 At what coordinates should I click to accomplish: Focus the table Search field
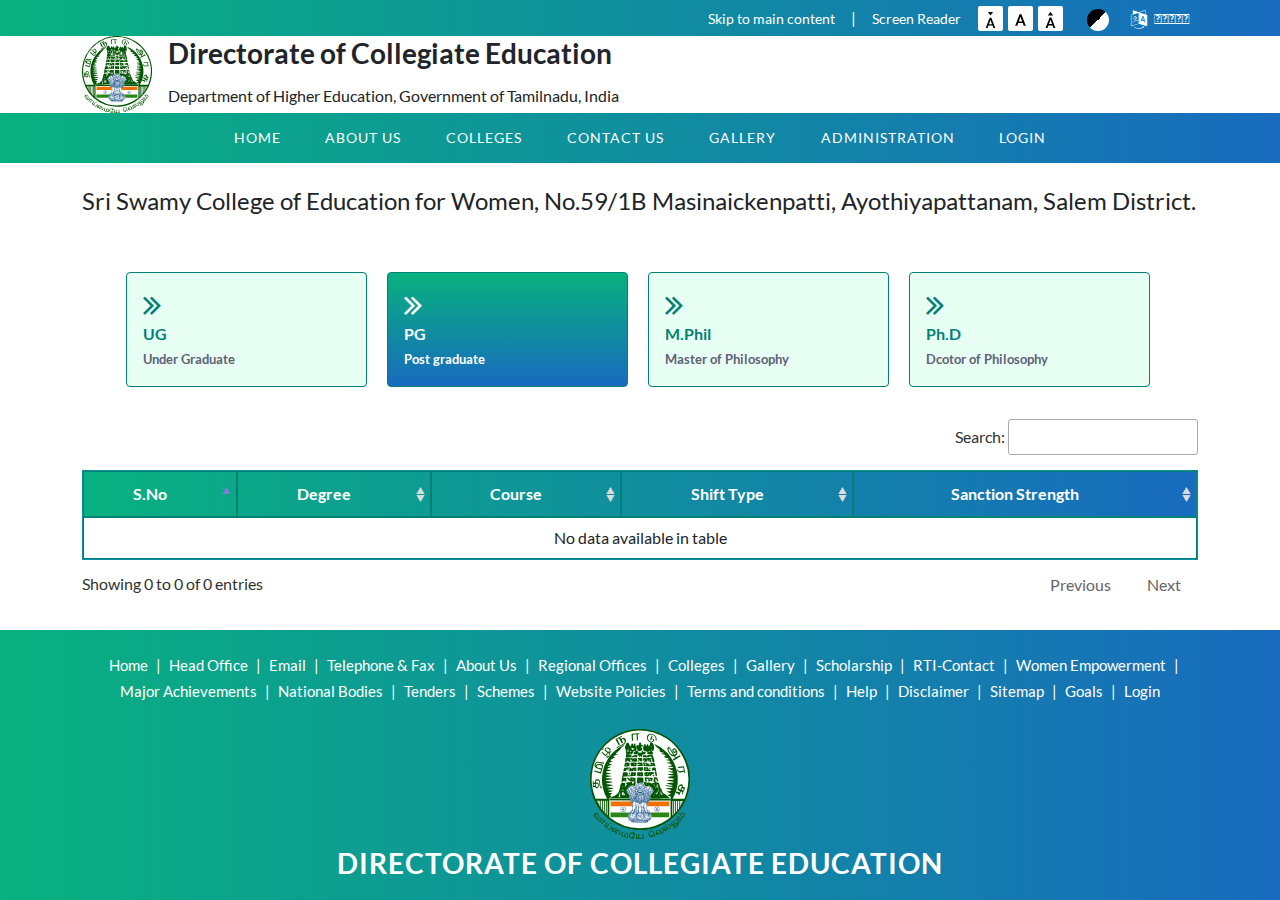click(1102, 437)
